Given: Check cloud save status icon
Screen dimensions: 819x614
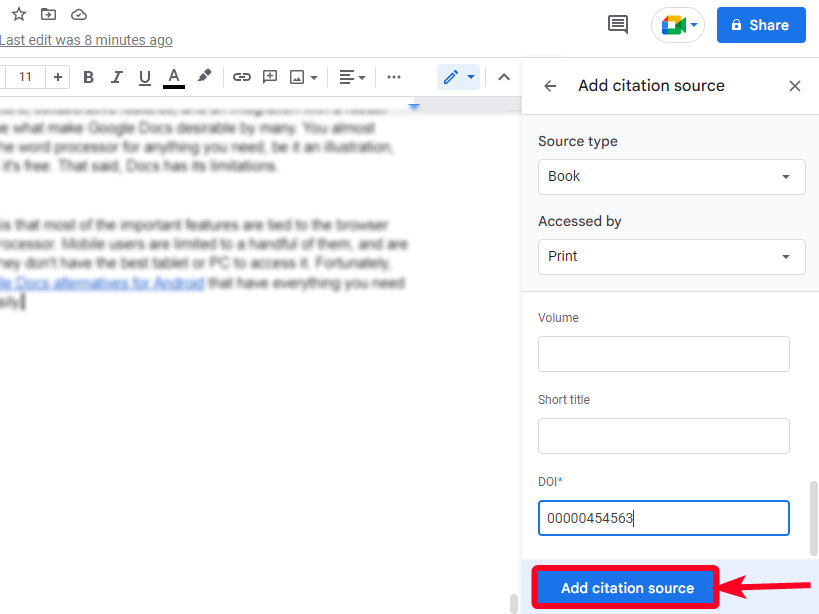Looking at the screenshot, I should [x=79, y=15].
